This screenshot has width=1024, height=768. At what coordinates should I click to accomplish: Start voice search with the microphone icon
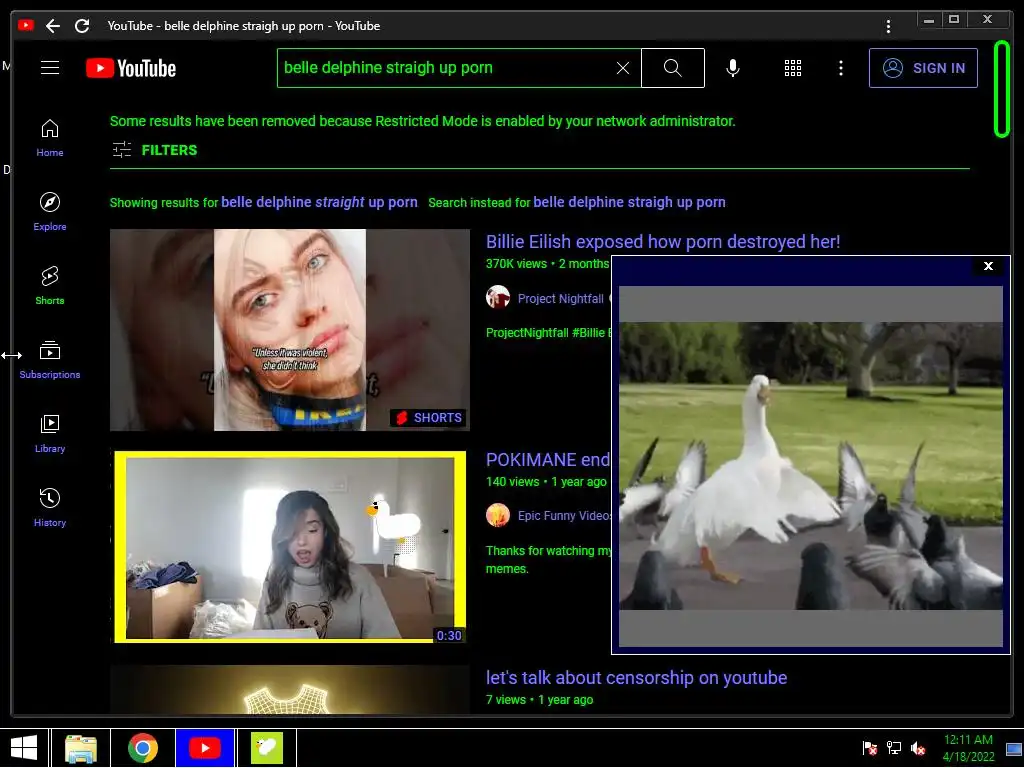733,68
